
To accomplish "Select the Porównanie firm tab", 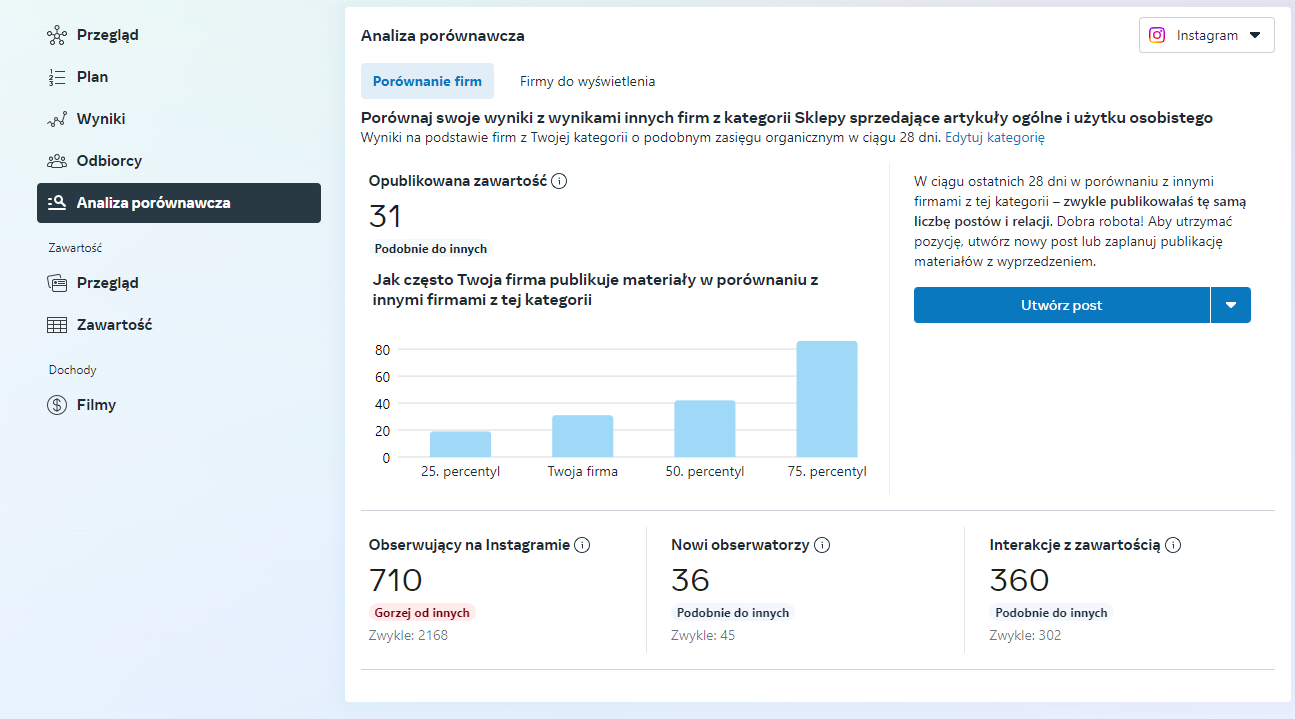I will pyautogui.click(x=427, y=81).
